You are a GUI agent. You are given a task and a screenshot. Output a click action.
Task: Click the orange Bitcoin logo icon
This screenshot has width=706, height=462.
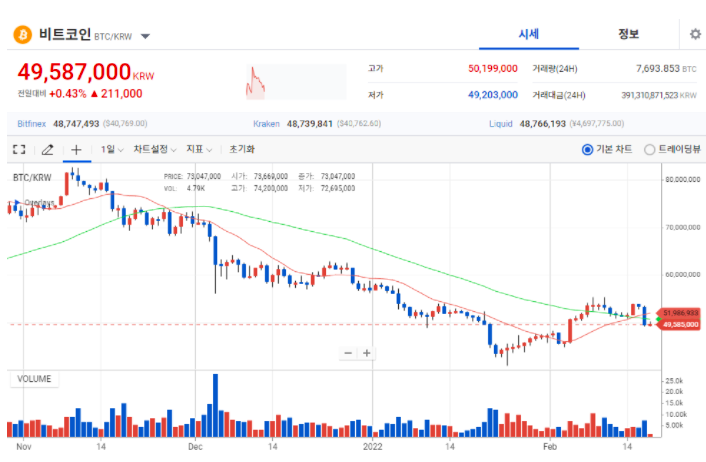(22, 35)
